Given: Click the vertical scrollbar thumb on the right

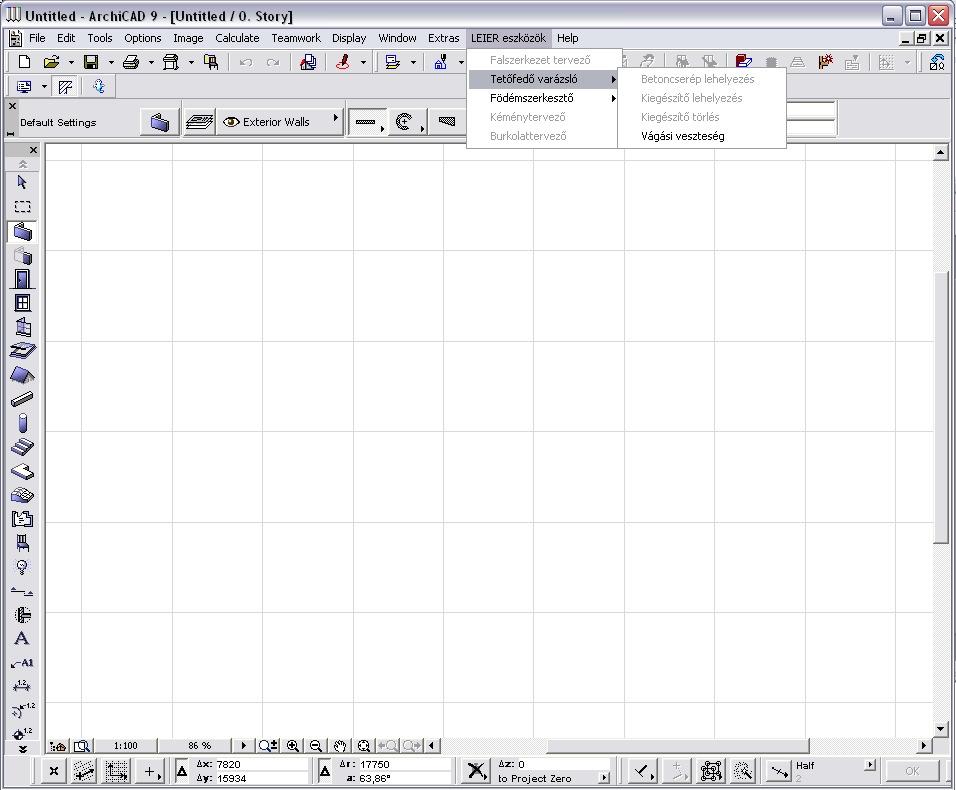Looking at the screenshot, I should [940, 406].
